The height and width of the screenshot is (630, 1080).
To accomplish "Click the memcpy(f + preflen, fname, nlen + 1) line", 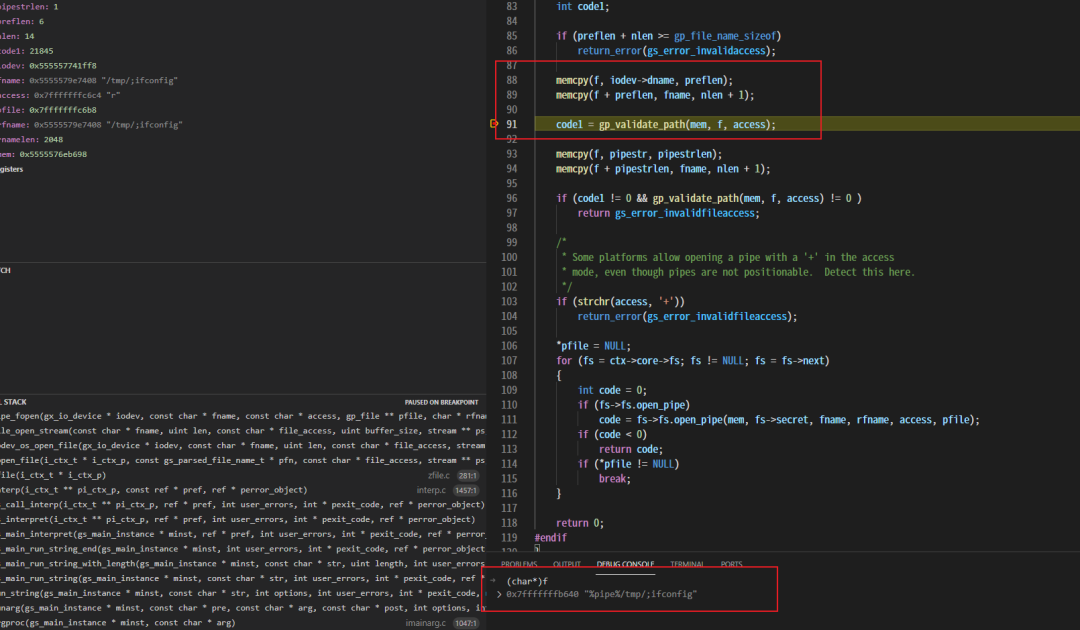I will point(655,95).
